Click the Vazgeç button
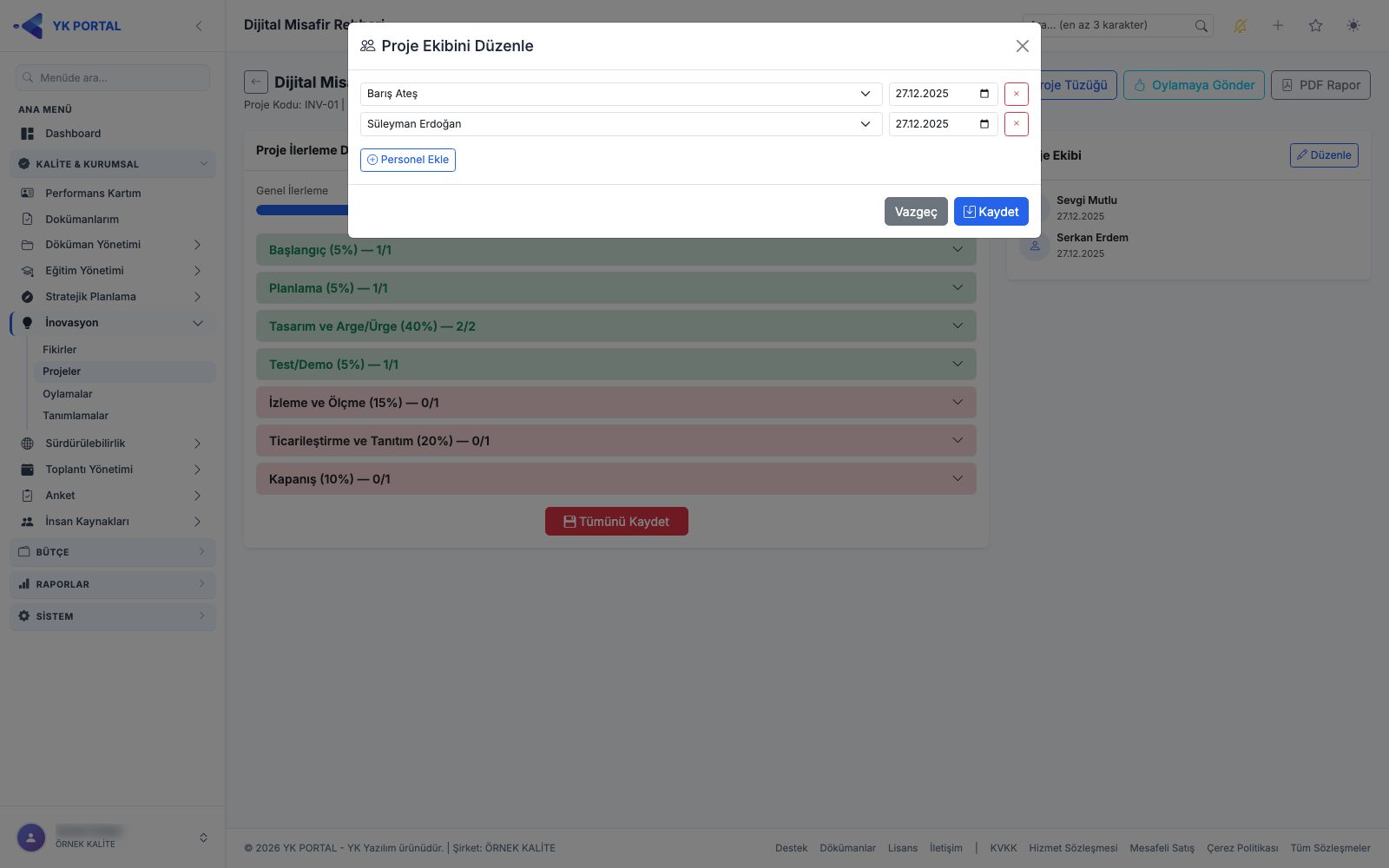The width and height of the screenshot is (1389, 868). pos(916,212)
